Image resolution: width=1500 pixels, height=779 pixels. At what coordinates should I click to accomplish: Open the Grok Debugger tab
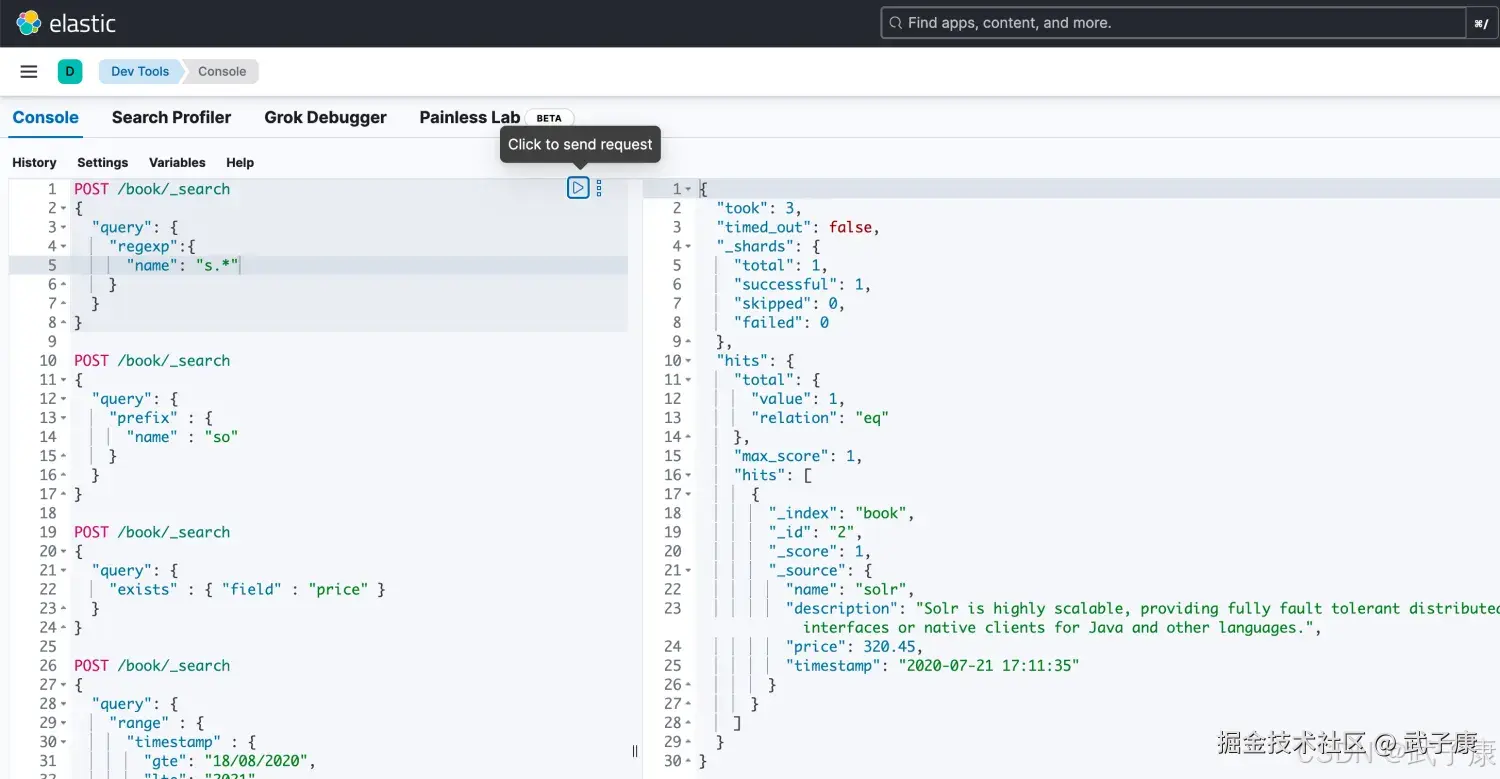pos(325,117)
